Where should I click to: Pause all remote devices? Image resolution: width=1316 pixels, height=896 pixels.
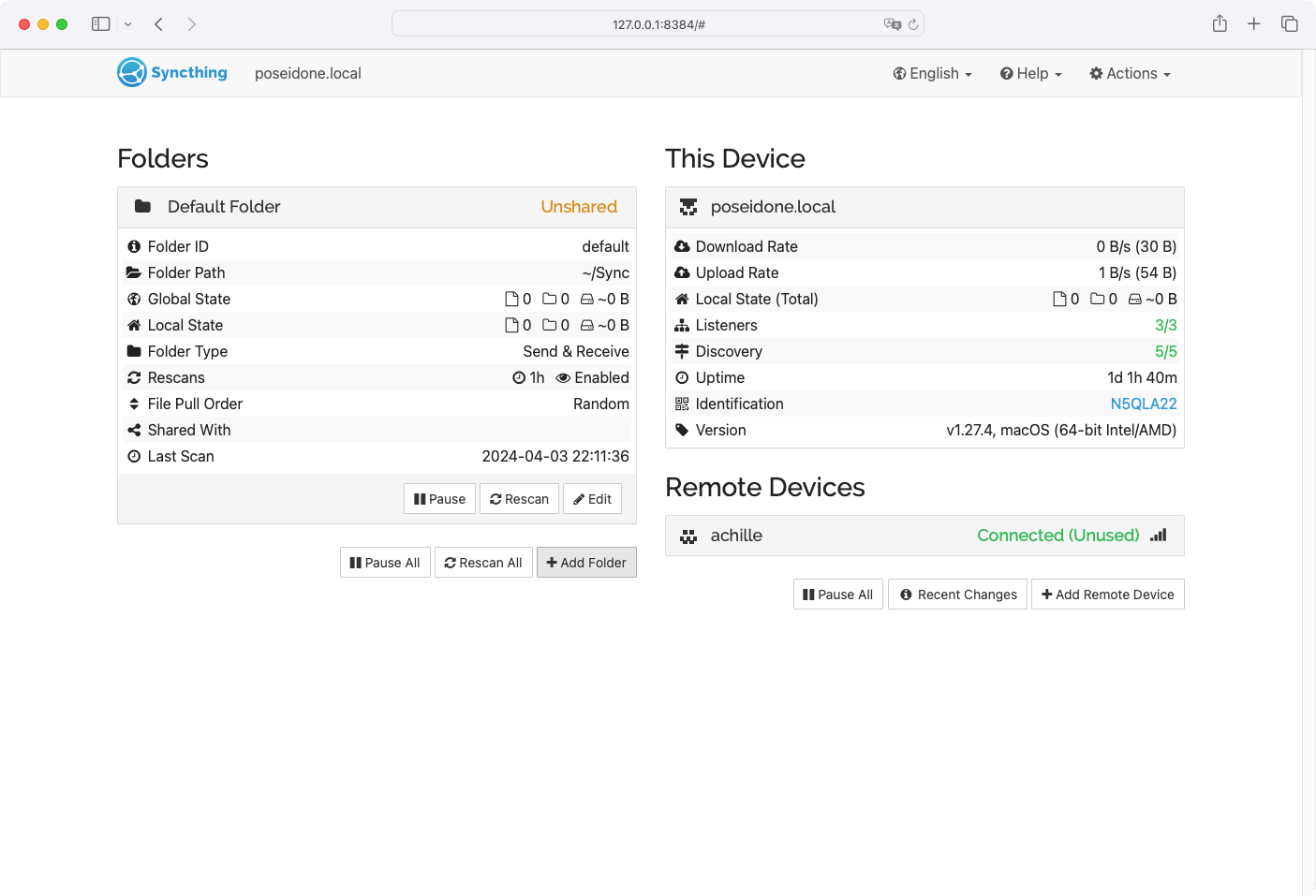click(837, 595)
